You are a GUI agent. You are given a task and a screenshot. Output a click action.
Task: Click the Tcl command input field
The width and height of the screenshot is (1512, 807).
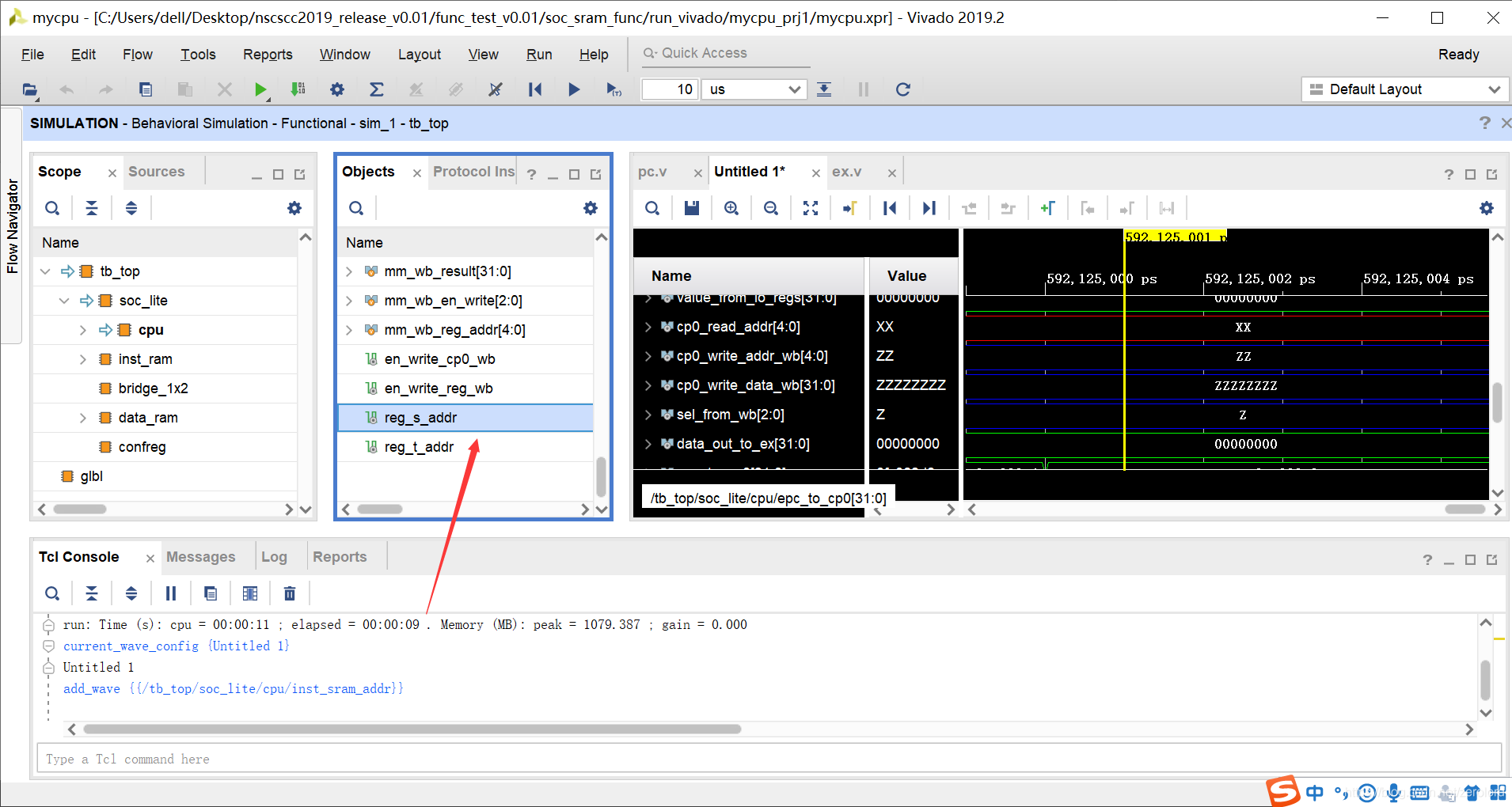[x=769, y=759]
